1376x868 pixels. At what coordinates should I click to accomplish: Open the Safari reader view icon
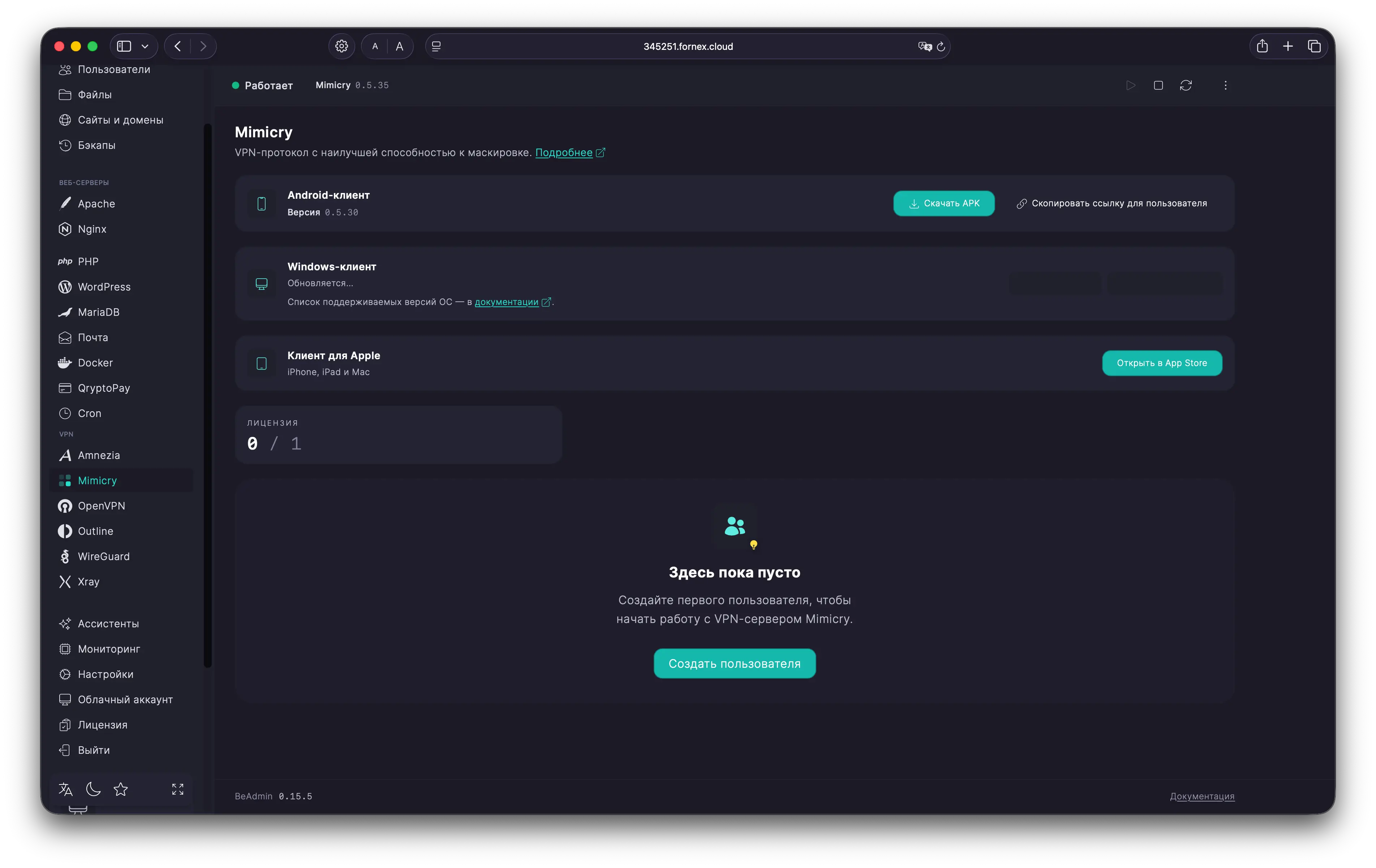pyautogui.click(x=436, y=46)
